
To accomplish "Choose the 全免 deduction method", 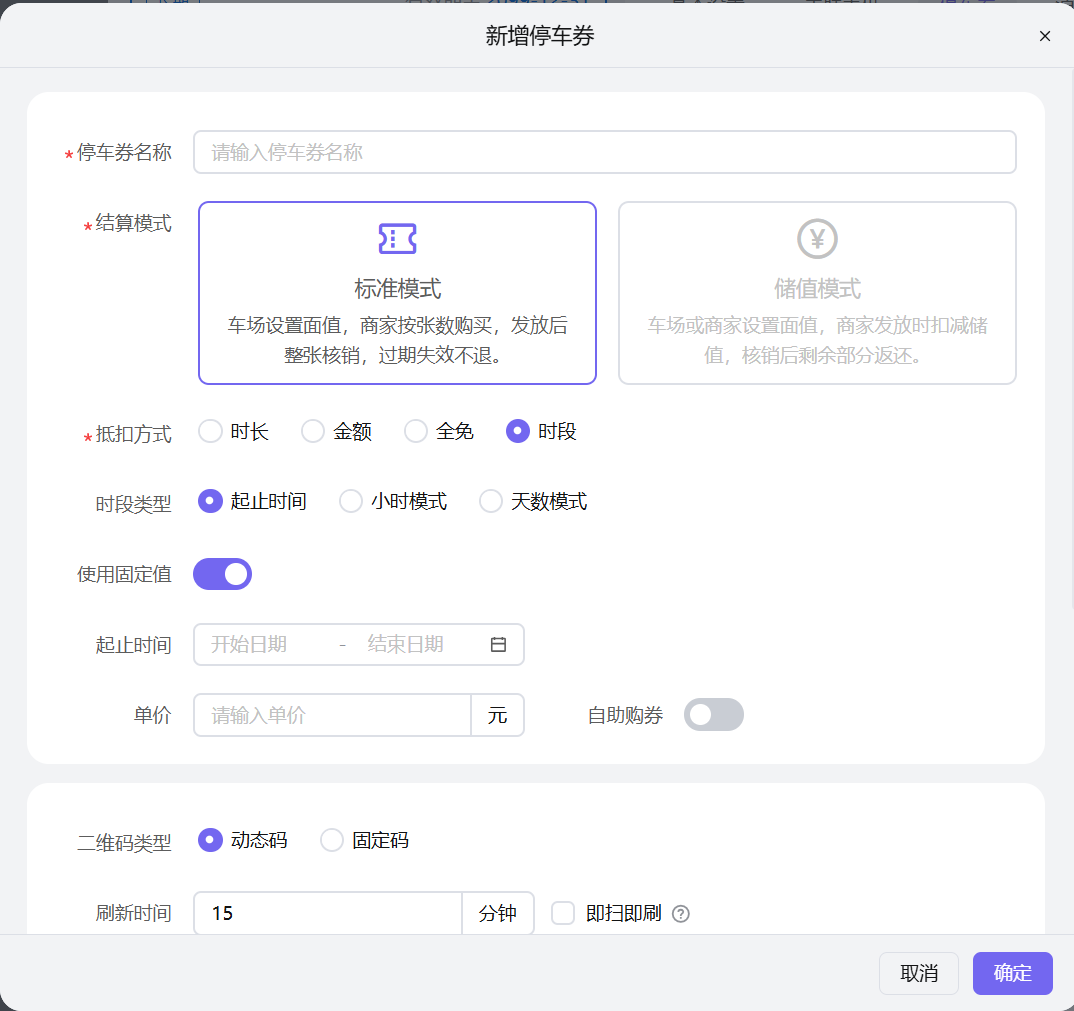I will tap(415, 431).
